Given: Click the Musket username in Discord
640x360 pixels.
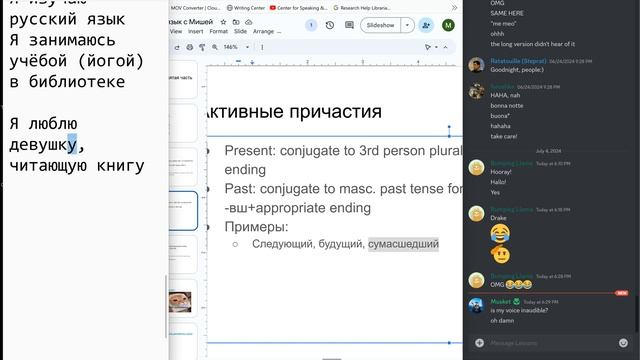Looking at the screenshot, I should pyautogui.click(x=500, y=301).
